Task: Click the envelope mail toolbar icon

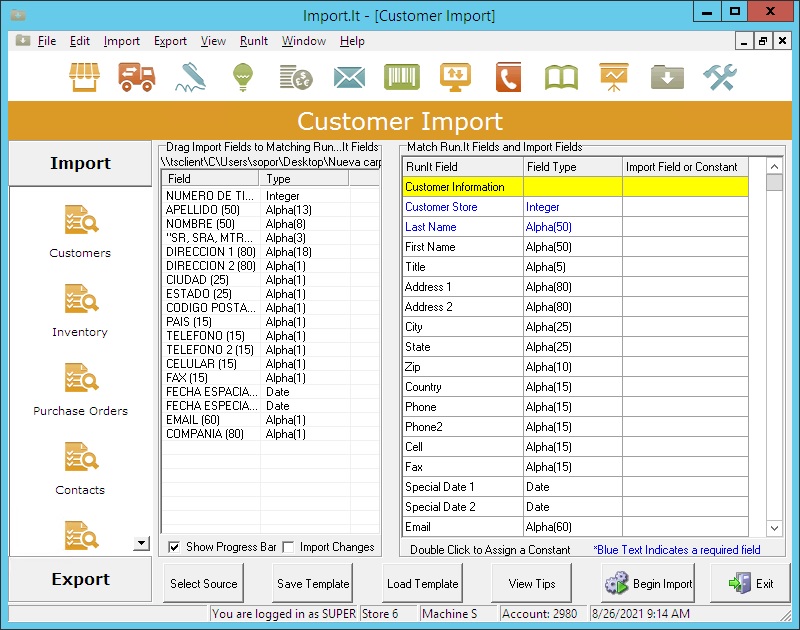Action: coord(349,78)
